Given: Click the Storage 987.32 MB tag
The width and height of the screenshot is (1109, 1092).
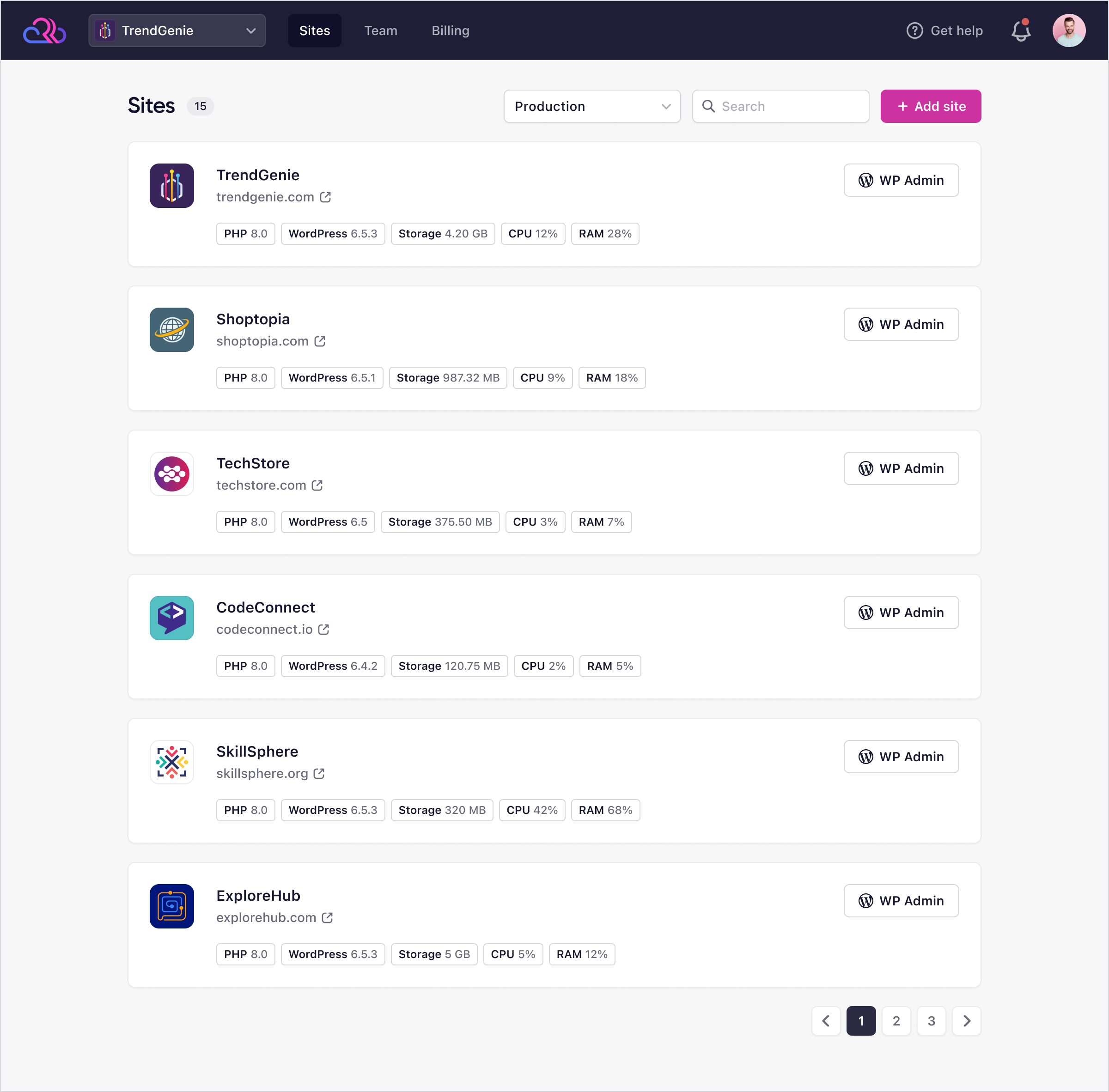Looking at the screenshot, I should 447,377.
